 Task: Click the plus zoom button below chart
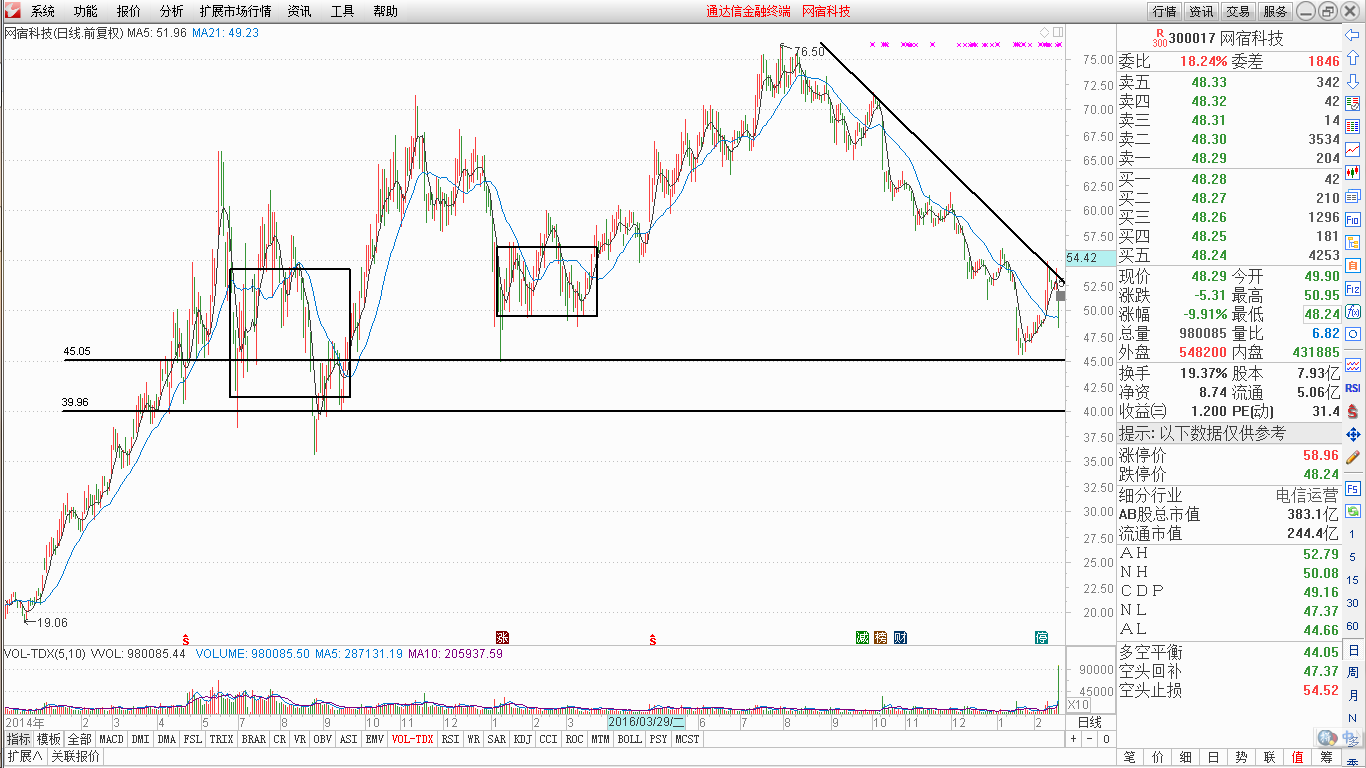pos(1073,739)
